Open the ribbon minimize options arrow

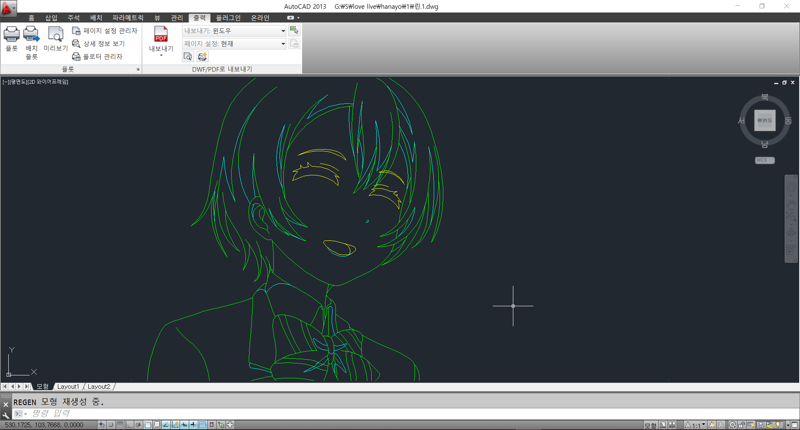tap(298, 18)
